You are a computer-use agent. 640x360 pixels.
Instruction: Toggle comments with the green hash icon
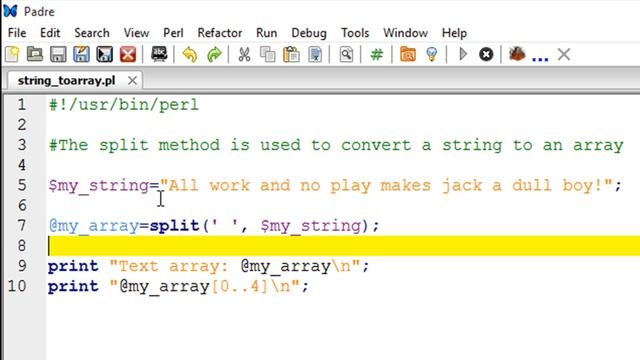[x=377, y=54]
